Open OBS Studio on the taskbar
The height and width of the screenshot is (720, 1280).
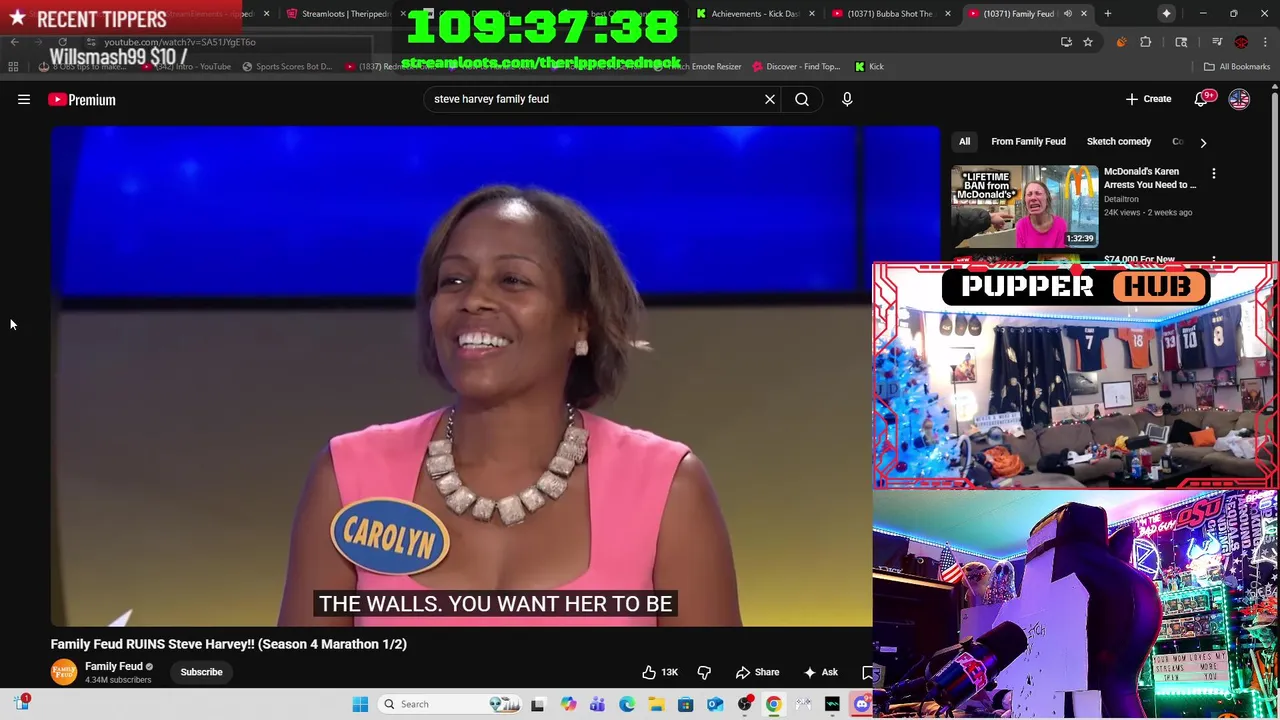745,704
